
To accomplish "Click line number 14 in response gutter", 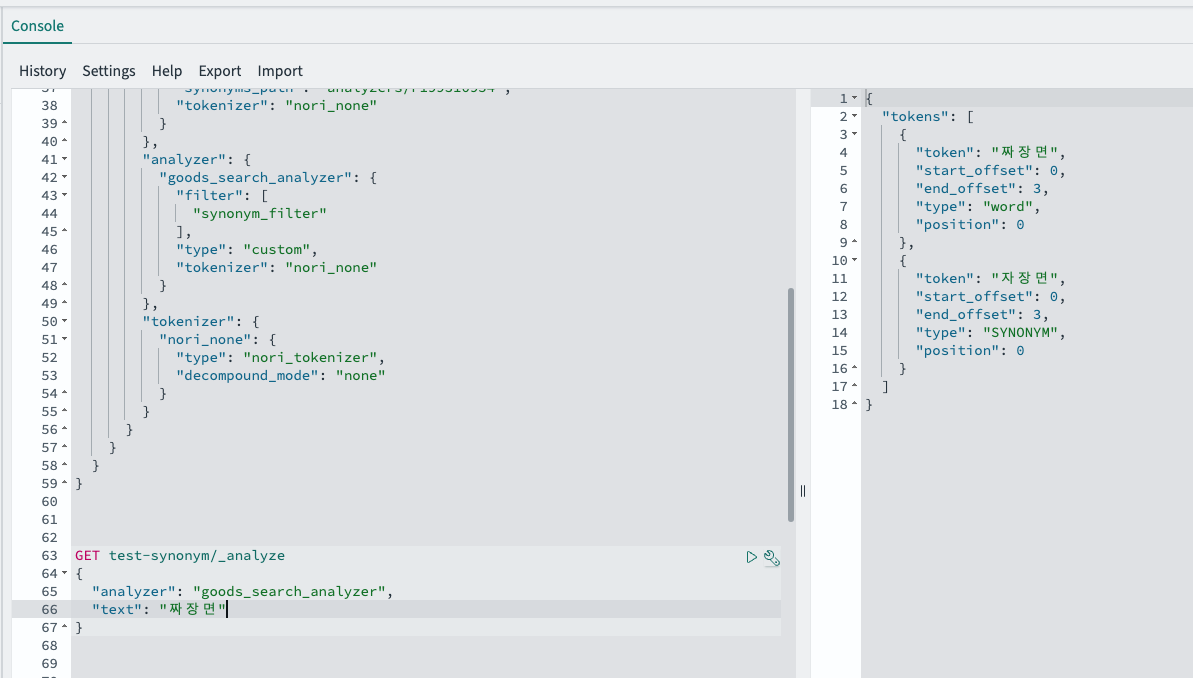I will (x=839, y=333).
